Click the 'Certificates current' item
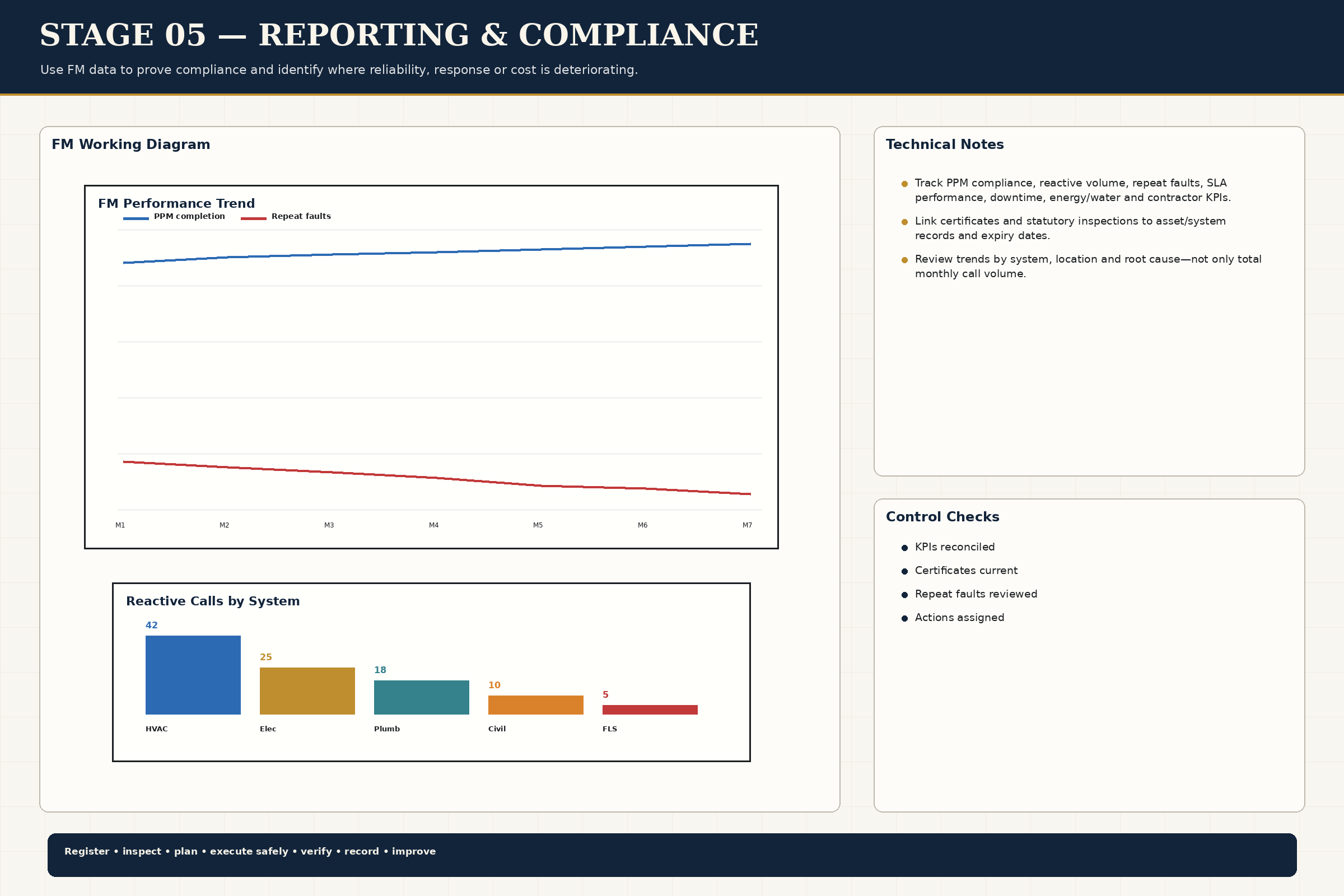Viewport: 1344px width, 896px height. point(965,571)
